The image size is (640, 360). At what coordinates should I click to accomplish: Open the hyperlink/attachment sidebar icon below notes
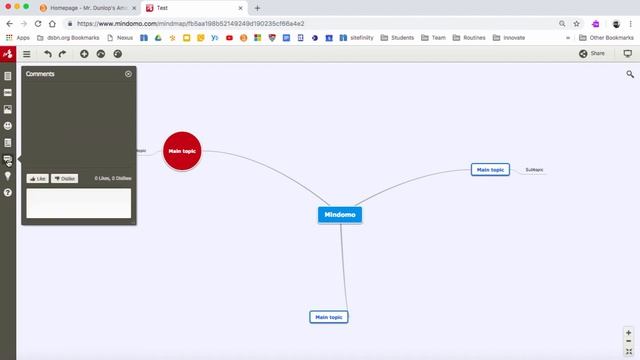(x=8, y=93)
